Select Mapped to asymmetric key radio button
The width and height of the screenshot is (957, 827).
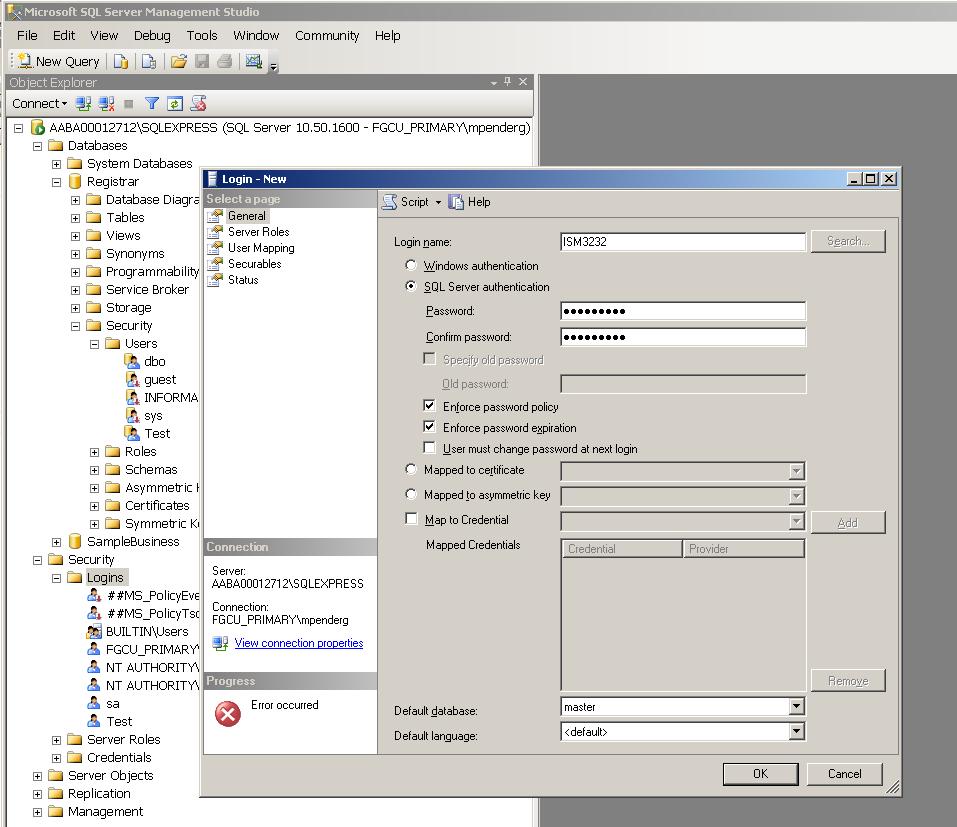[411, 494]
